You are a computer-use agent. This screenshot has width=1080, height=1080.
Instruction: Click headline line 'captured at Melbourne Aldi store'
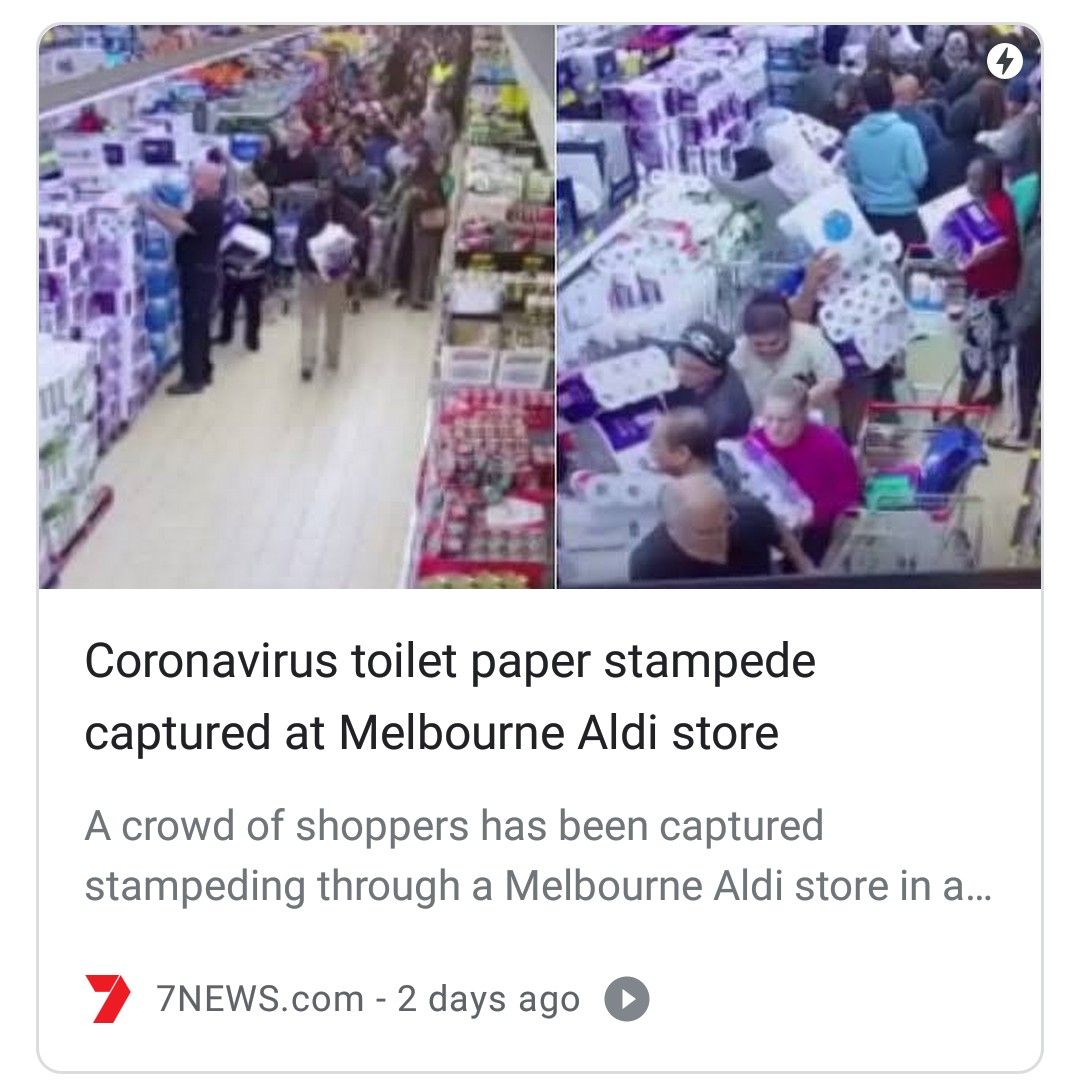[432, 732]
